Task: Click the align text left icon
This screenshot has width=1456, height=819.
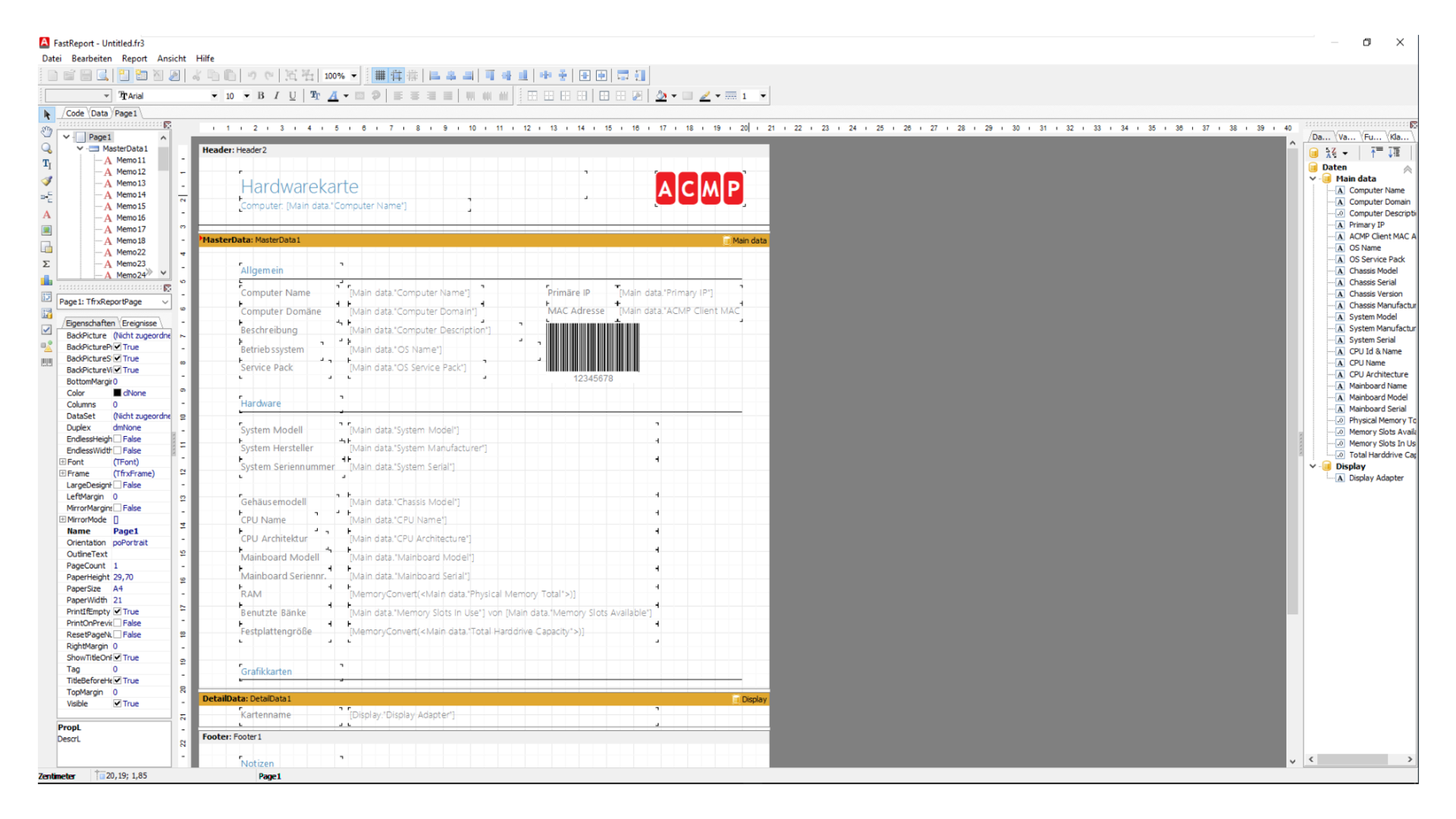Action: (x=397, y=96)
